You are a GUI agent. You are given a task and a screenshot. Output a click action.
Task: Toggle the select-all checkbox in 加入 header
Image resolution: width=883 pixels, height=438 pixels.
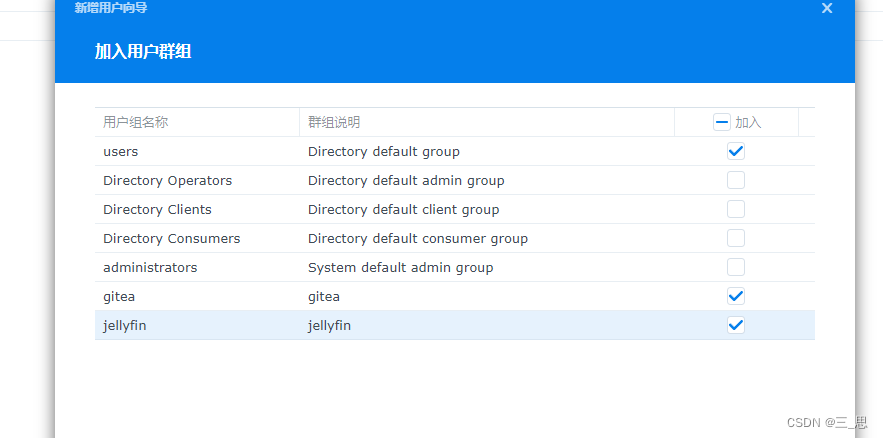click(x=722, y=122)
